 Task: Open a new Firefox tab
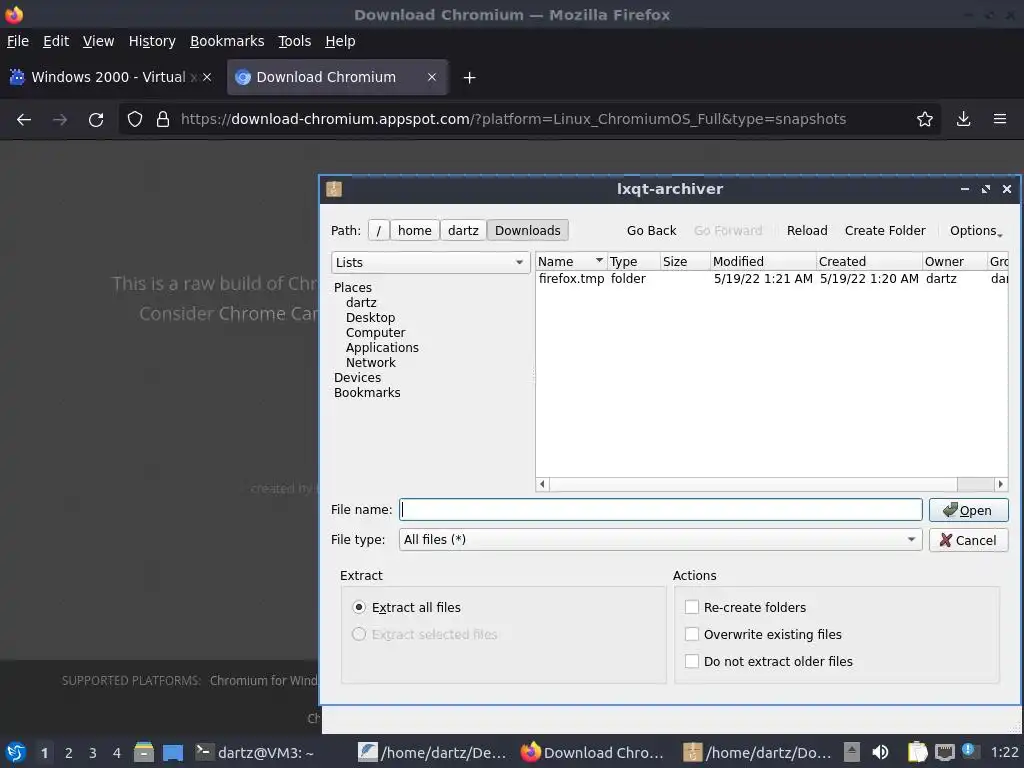click(469, 78)
